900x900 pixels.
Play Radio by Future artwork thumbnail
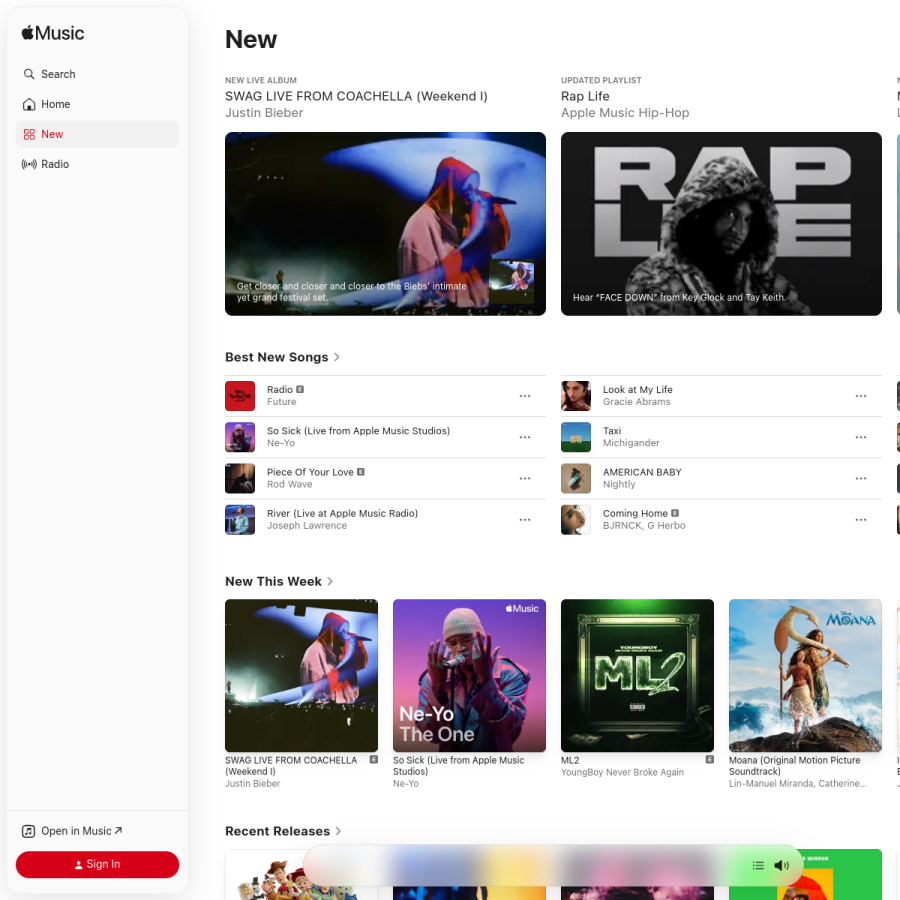click(240, 396)
